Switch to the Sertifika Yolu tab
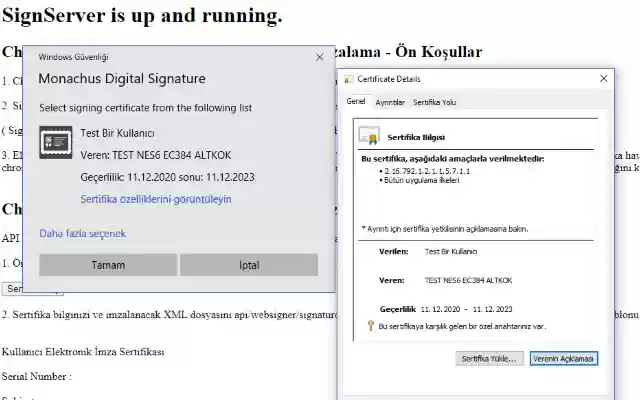 click(434, 102)
